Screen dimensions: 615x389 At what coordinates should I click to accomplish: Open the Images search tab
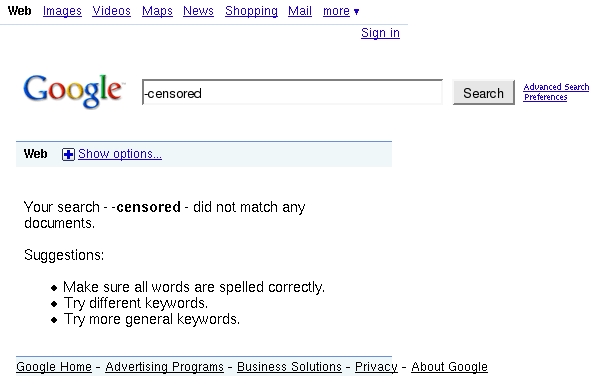(x=62, y=11)
